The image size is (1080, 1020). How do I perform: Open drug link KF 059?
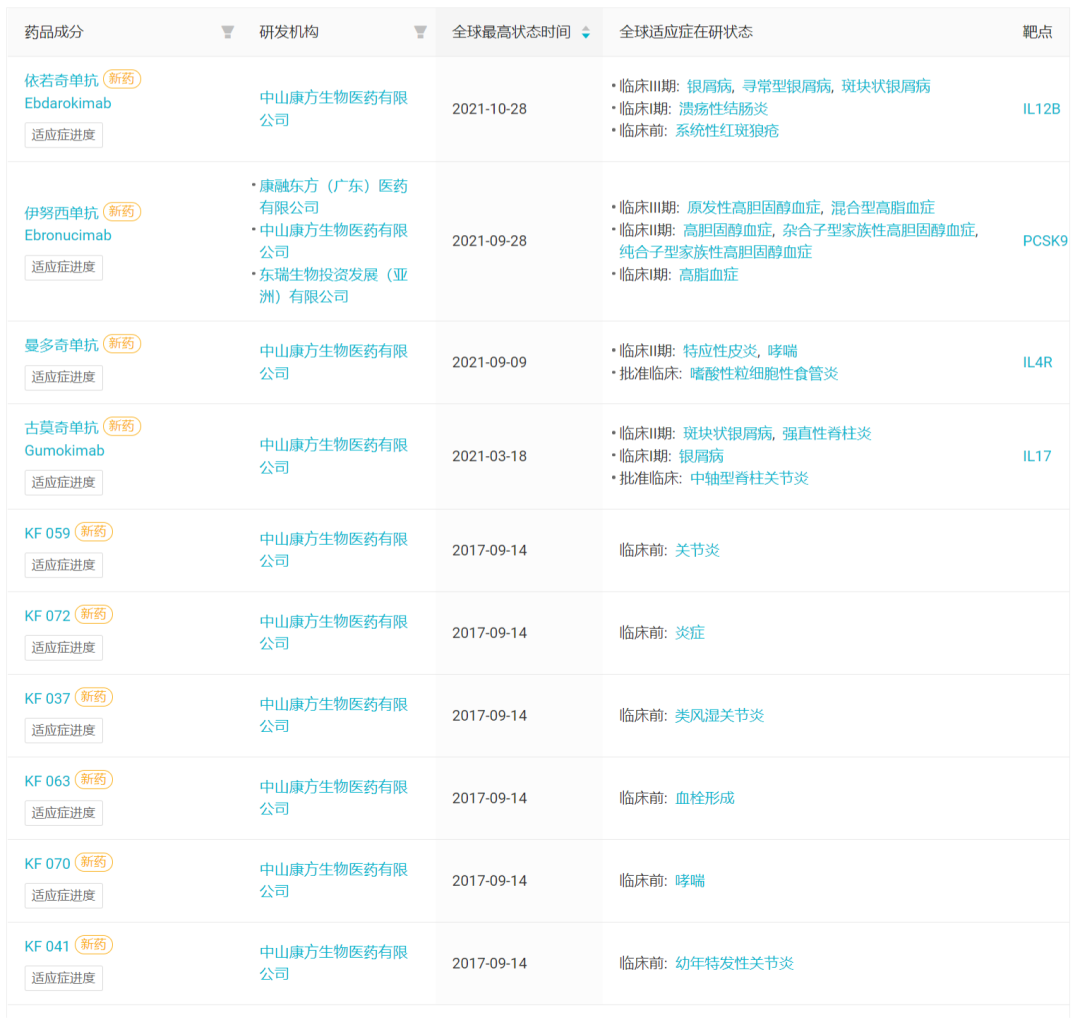coord(47,533)
